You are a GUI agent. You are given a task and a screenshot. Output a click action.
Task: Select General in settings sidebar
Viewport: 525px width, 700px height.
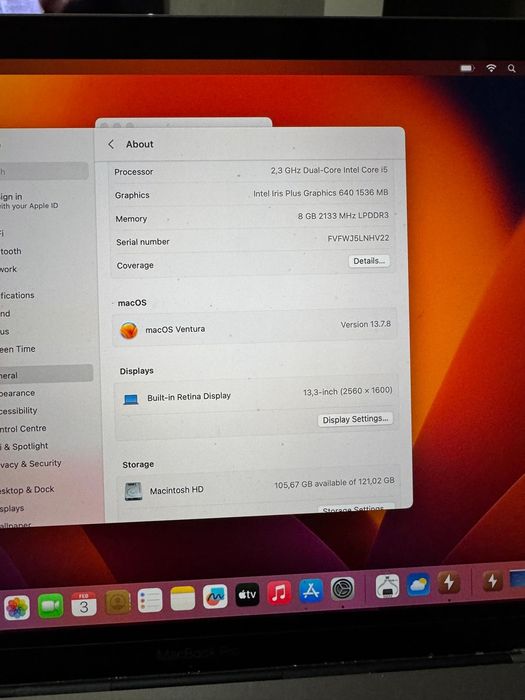pyautogui.click(x=46, y=374)
